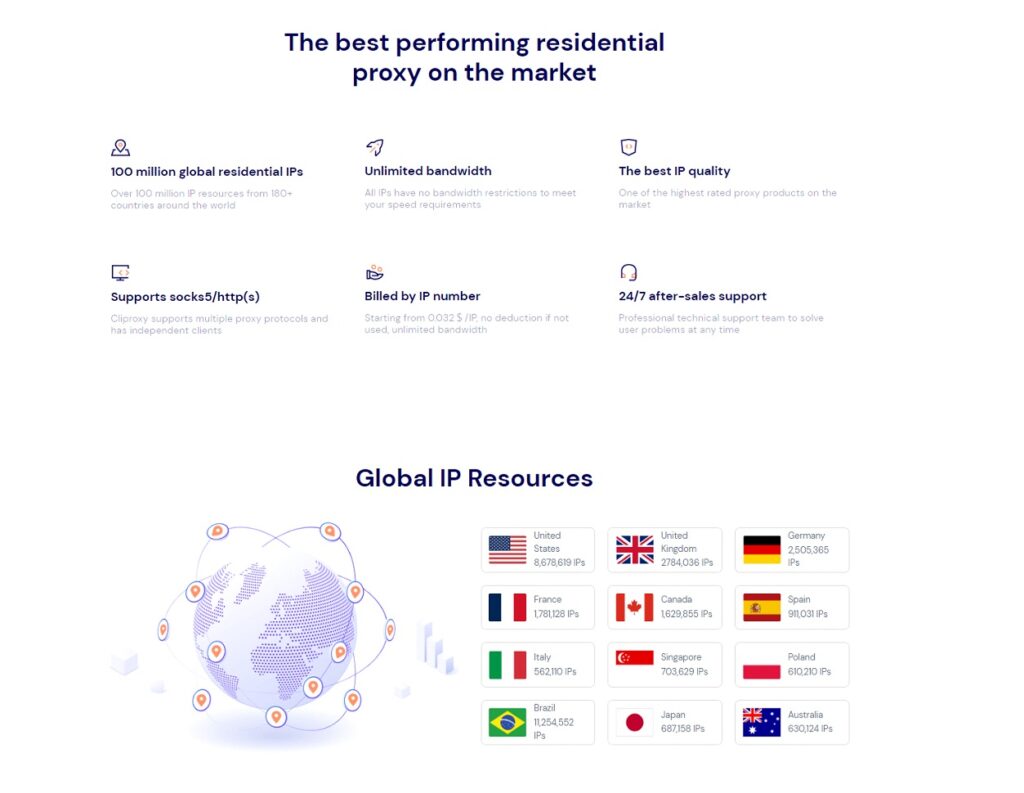Click the shield icon for best IP quality
This screenshot has height=793, width=1024.
(628, 147)
